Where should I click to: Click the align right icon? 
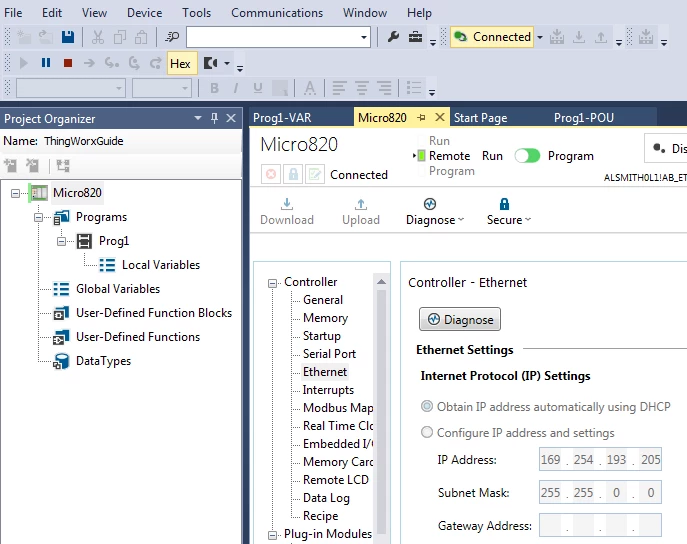tap(384, 88)
